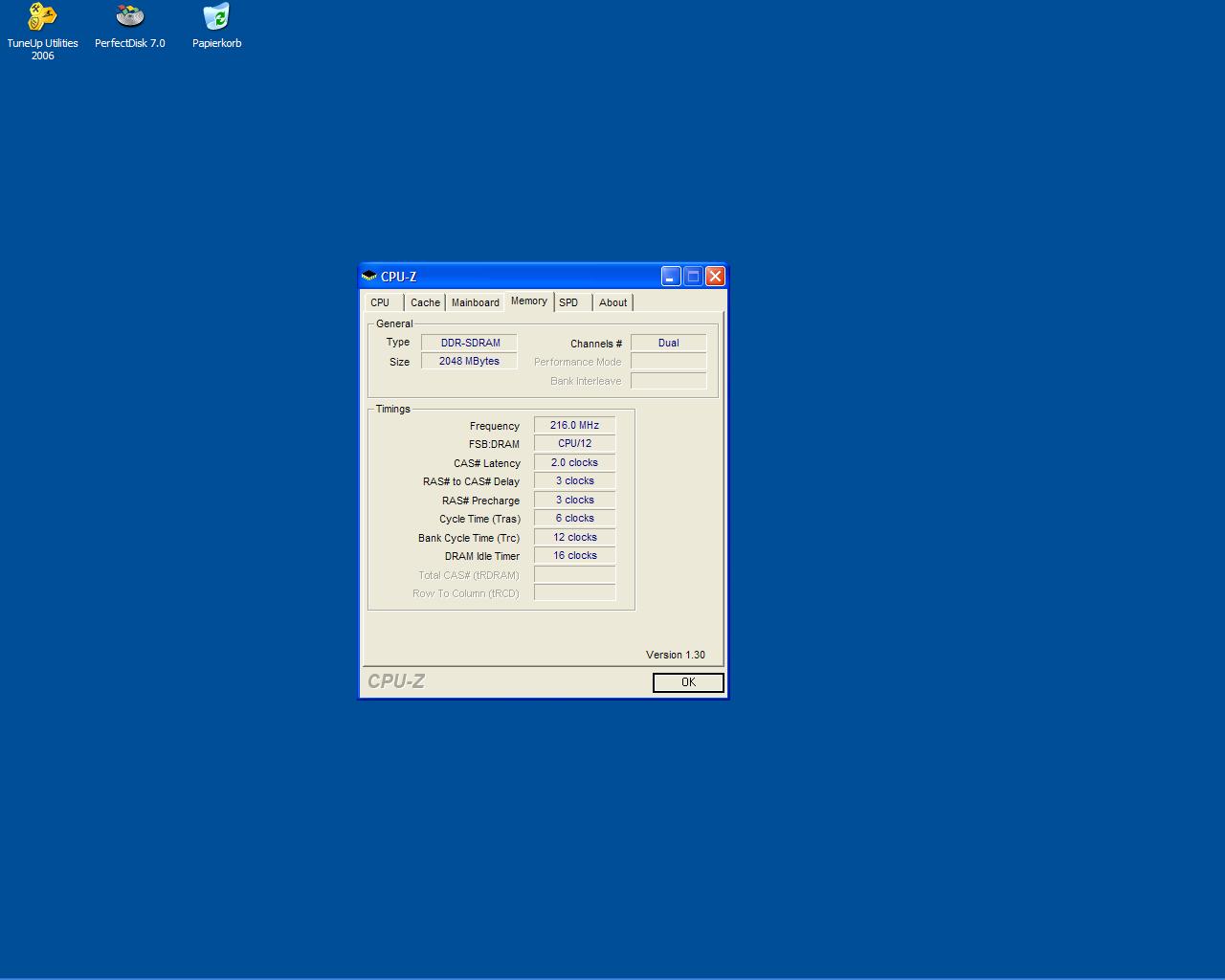Viewport: 1225px width, 980px height.
Task: Click the 16 clocks DRAM Idle Timer value
Action: [x=574, y=555]
